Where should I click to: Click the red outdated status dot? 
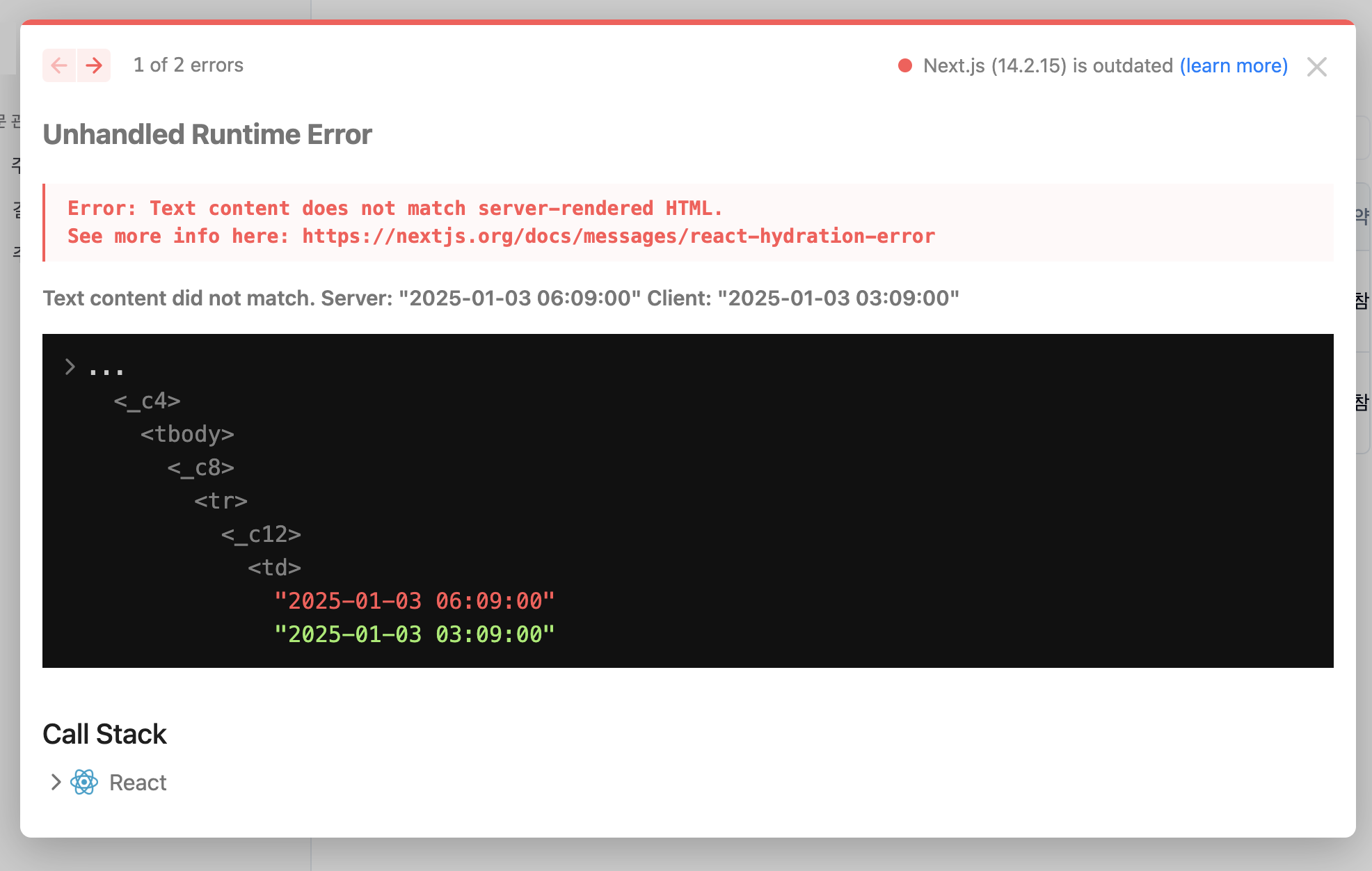click(x=905, y=65)
